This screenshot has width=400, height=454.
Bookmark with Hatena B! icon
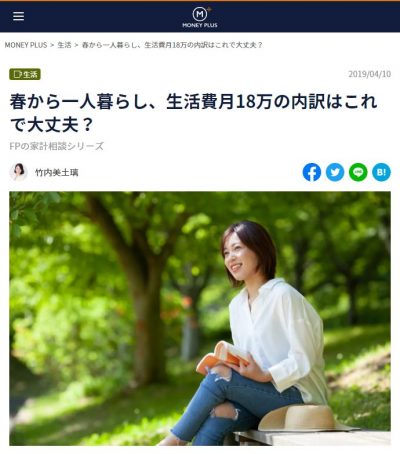(x=381, y=172)
